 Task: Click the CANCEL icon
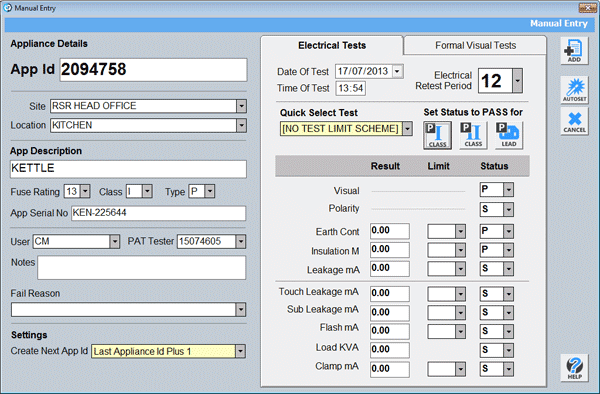click(574, 121)
